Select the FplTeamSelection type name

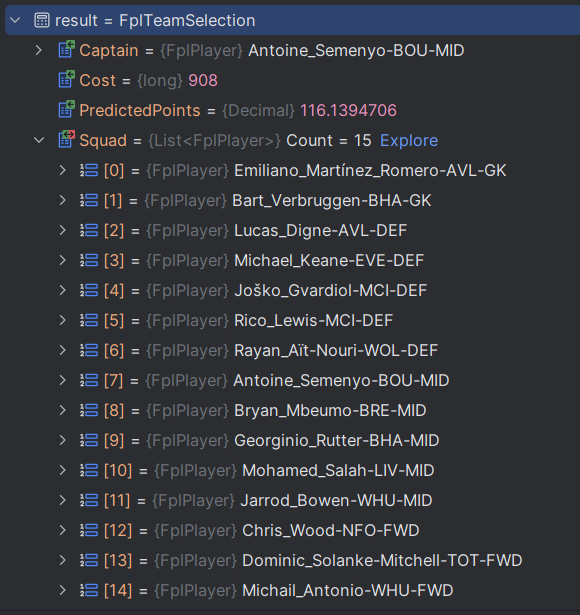point(187,20)
